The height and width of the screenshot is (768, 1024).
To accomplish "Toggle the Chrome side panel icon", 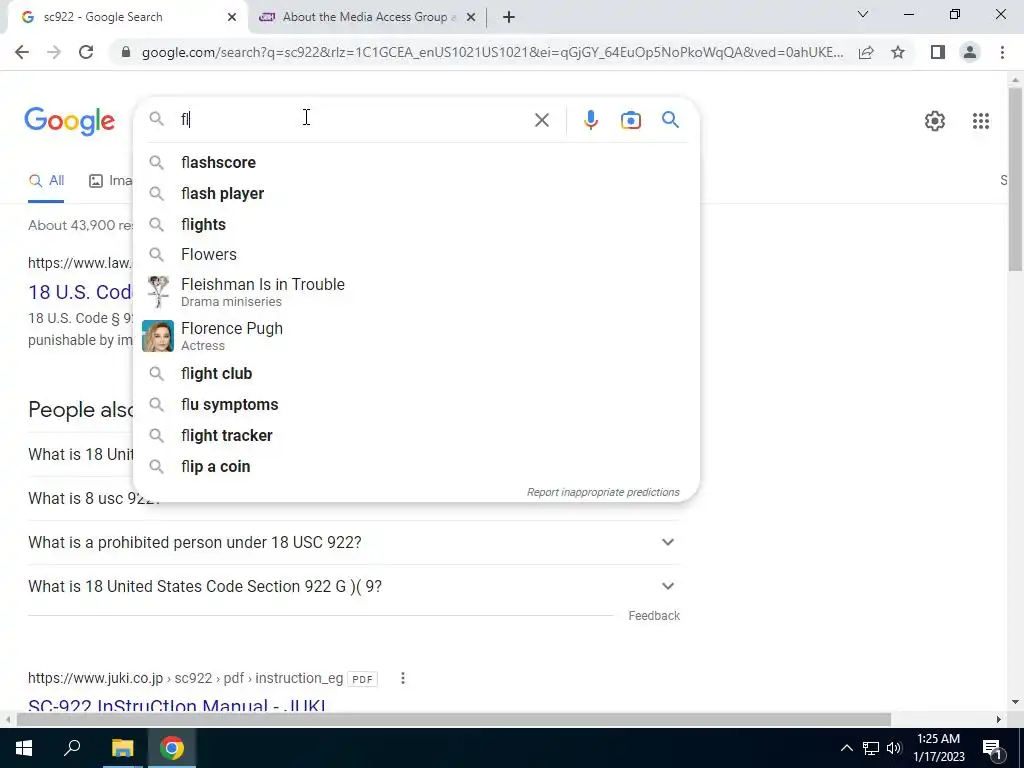I will (x=938, y=52).
